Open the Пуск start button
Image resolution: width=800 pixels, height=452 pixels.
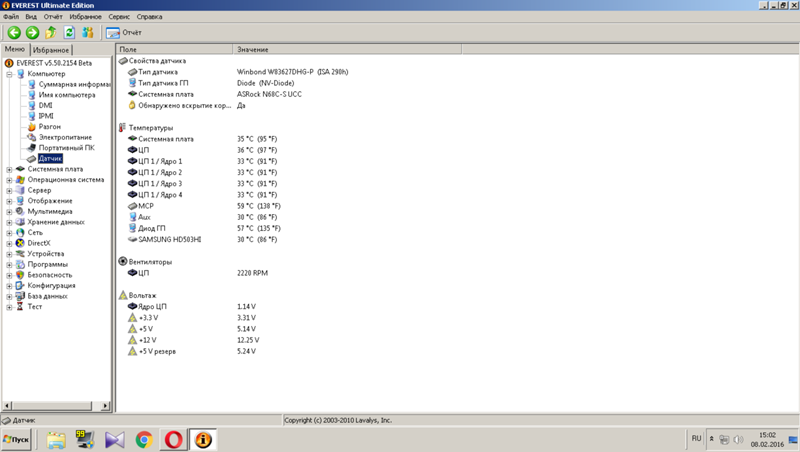16,440
